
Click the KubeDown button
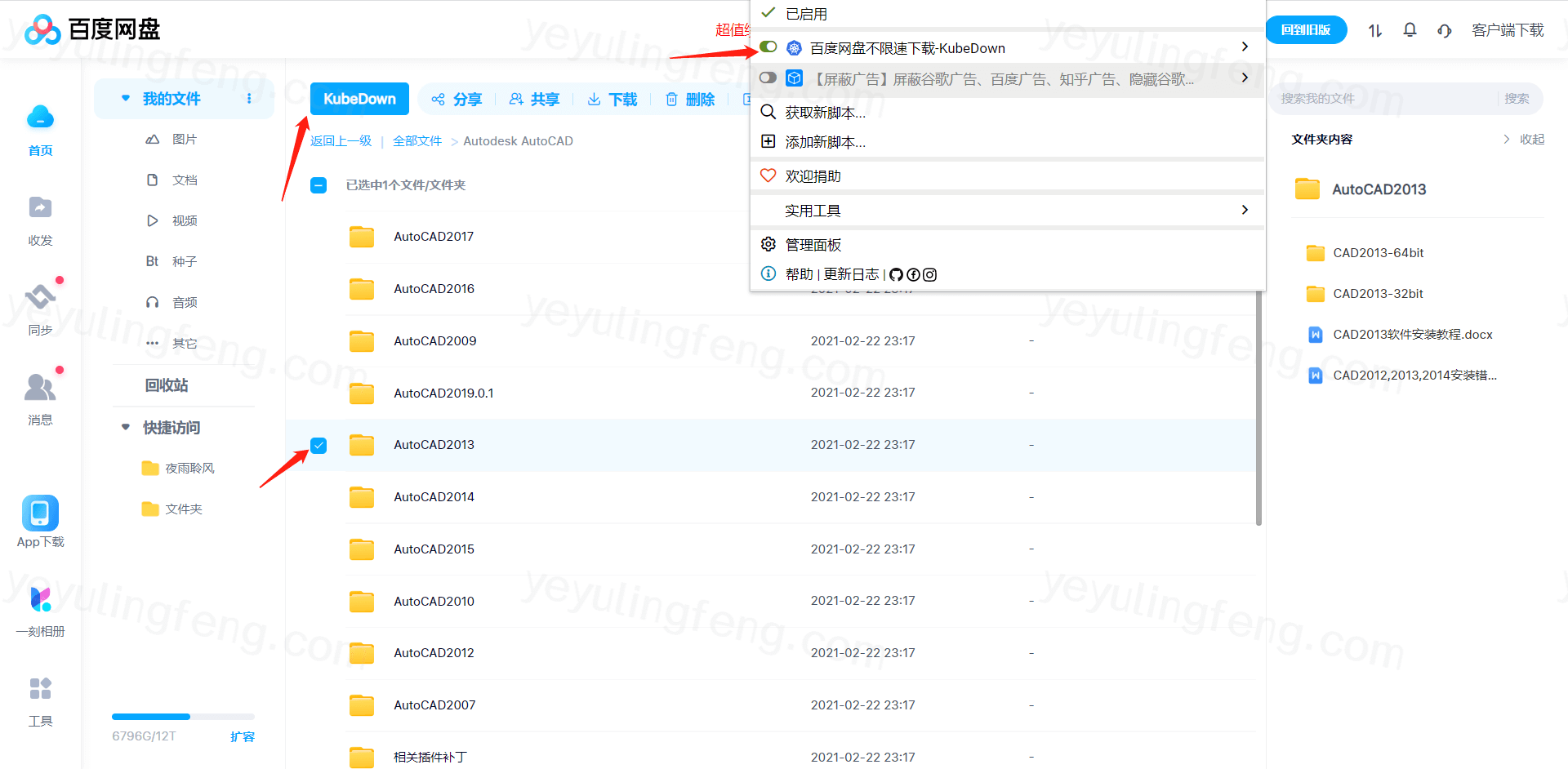tap(359, 99)
